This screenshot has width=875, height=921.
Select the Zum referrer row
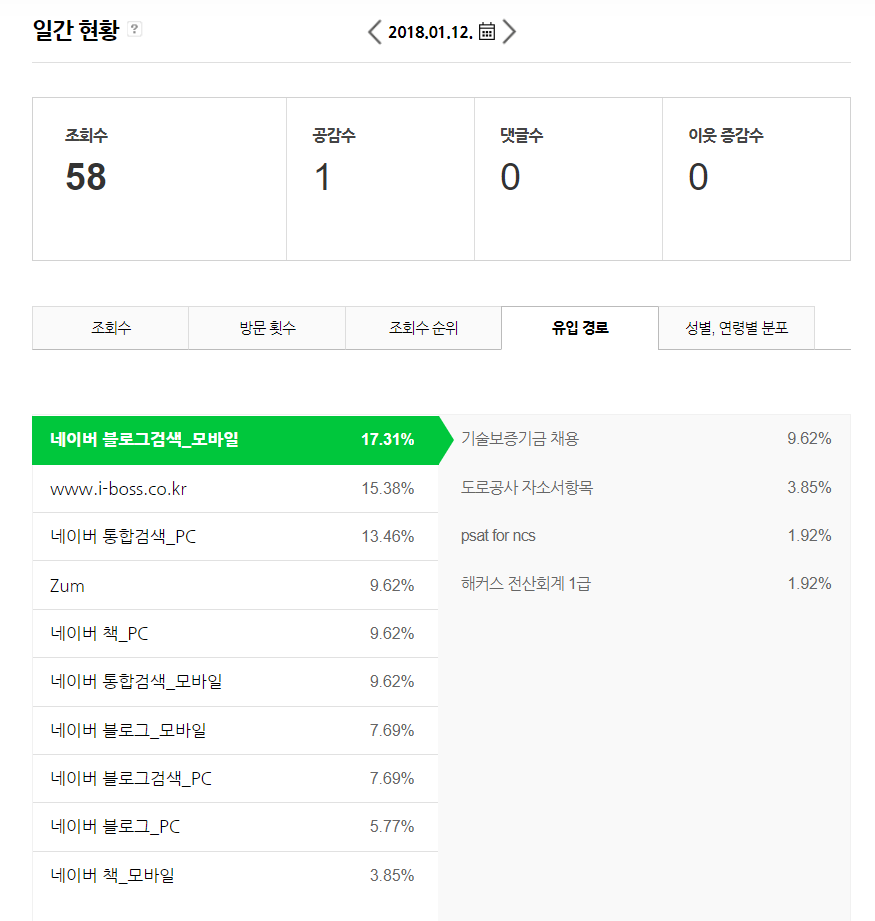pyautogui.click(x=235, y=586)
